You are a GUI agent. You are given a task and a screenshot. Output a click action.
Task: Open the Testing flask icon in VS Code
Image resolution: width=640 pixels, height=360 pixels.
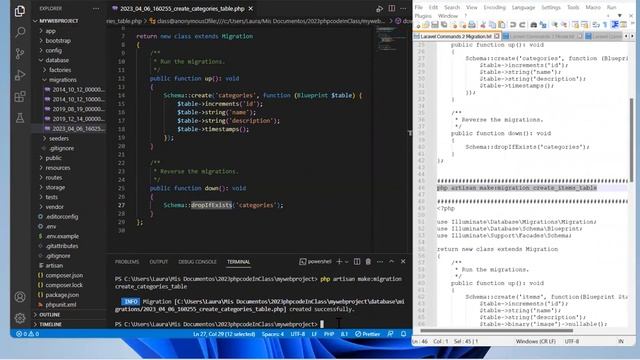click(x=20, y=118)
